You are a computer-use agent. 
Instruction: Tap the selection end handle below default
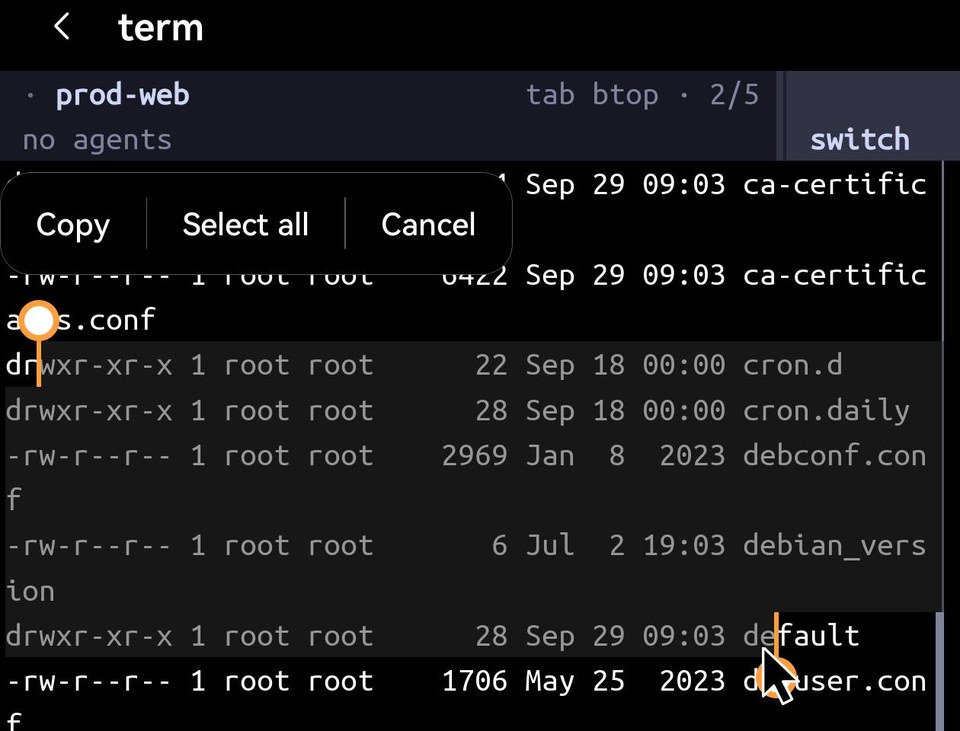(x=778, y=680)
